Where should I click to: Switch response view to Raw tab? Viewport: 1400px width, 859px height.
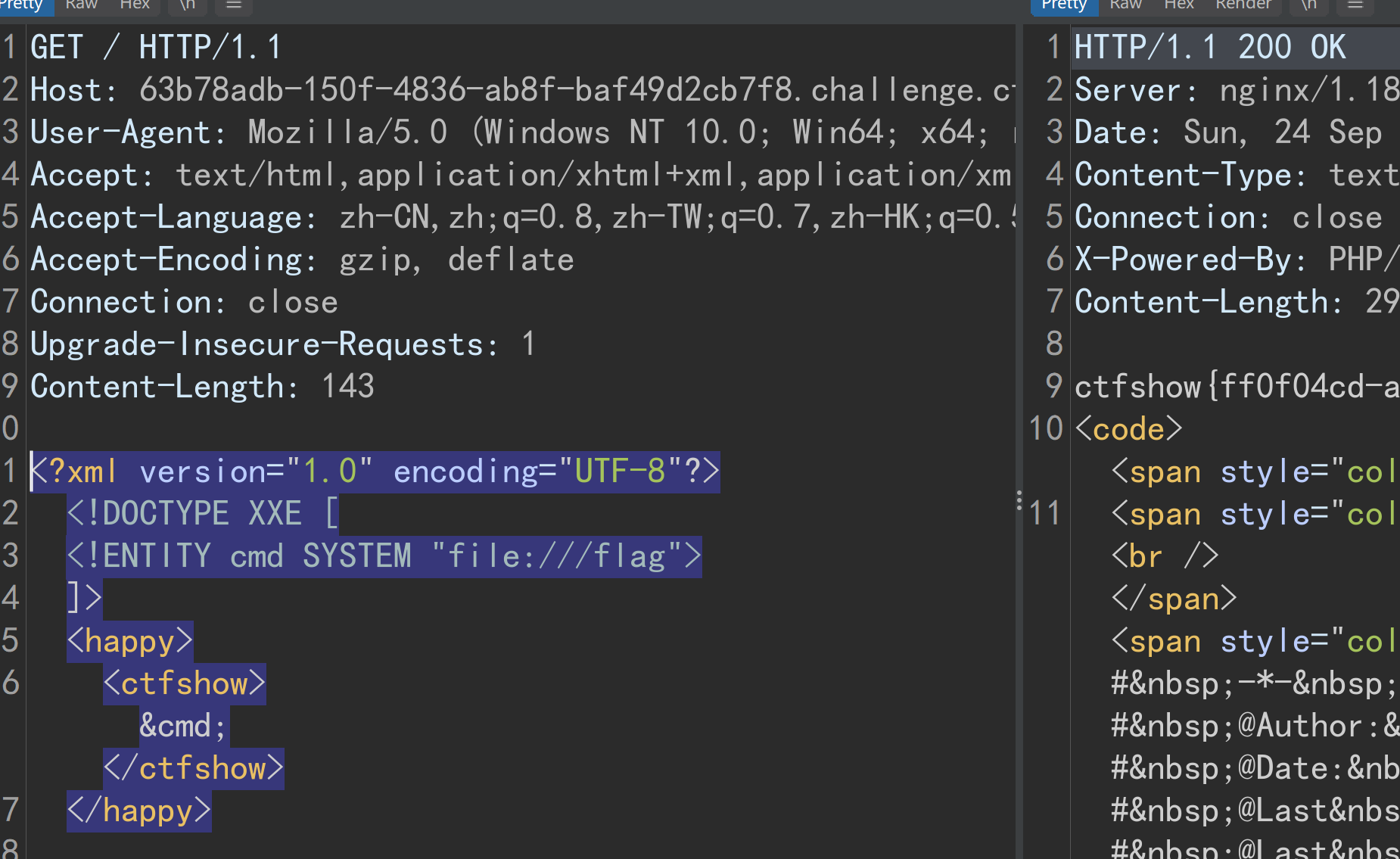1125,5
